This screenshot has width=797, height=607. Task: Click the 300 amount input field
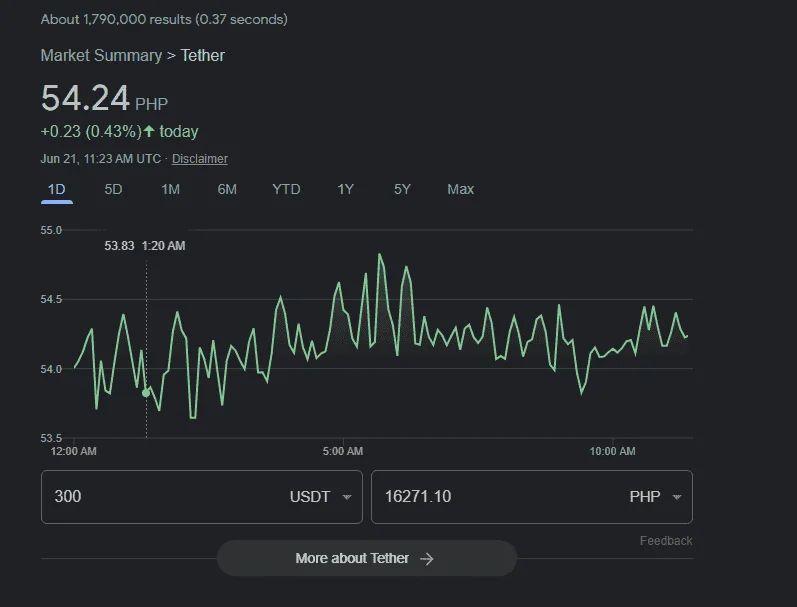tap(202, 497)
